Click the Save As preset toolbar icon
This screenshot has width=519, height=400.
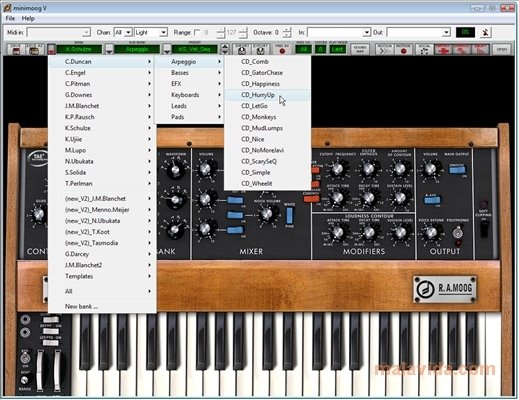click(x=35, y=49)
